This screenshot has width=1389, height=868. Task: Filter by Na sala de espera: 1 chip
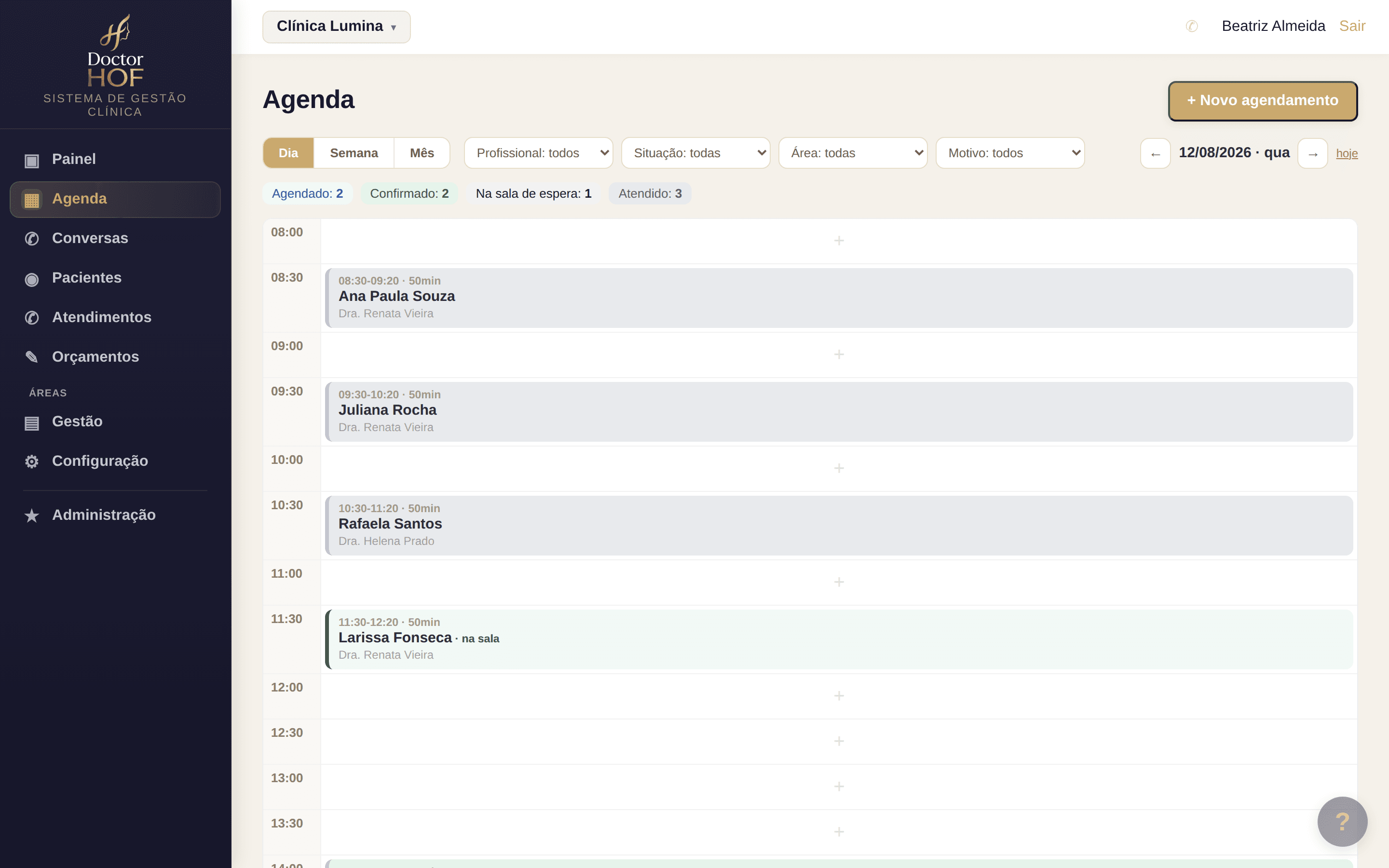click(x=533, y=194)
